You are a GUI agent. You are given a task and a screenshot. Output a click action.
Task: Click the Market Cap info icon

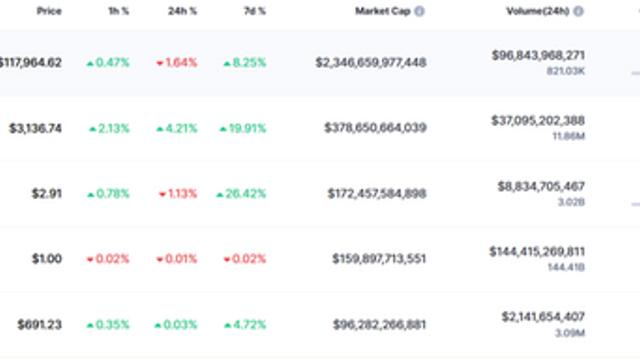click(419, 11)
